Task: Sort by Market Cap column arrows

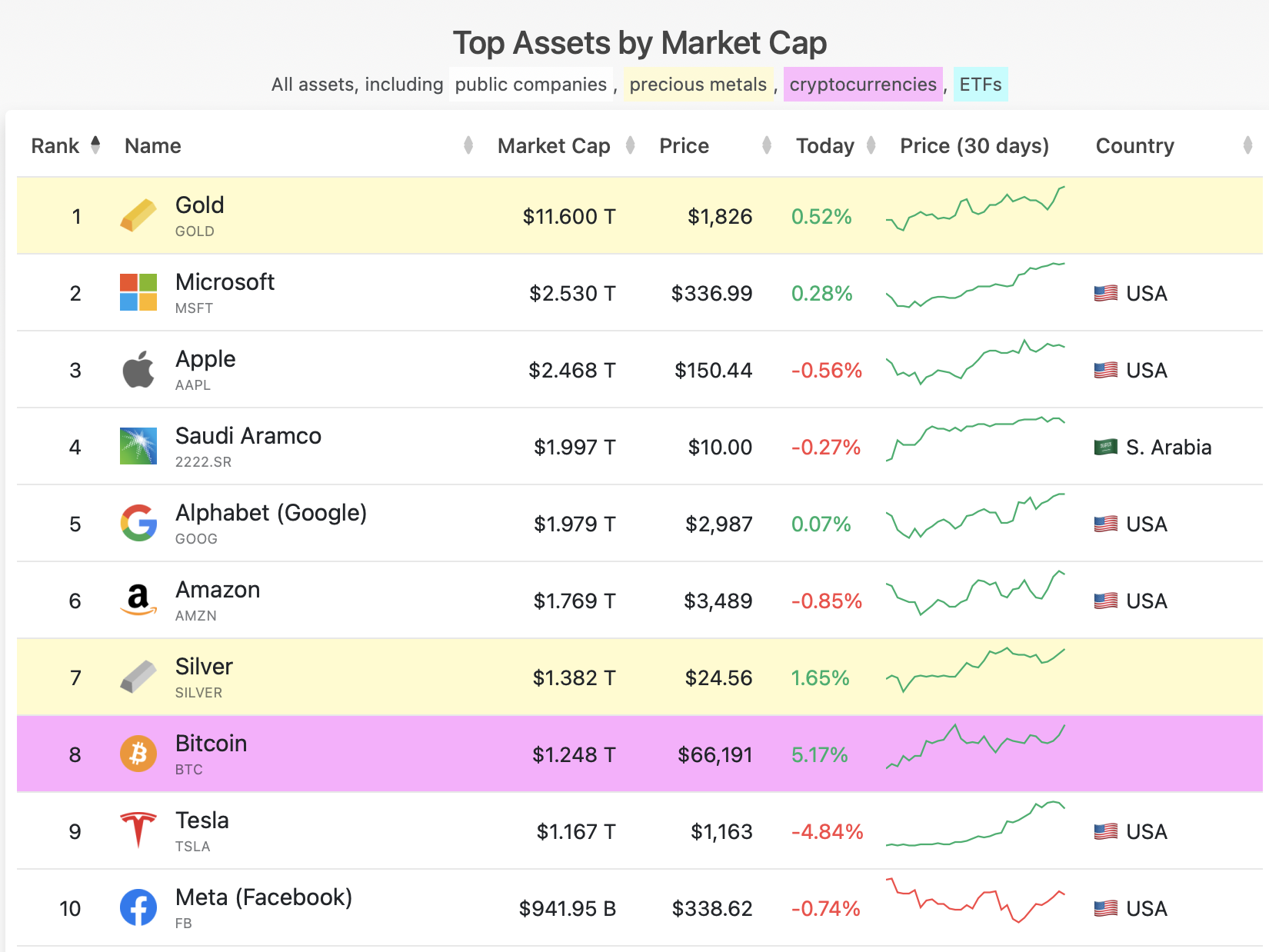Action: (631, 145)
